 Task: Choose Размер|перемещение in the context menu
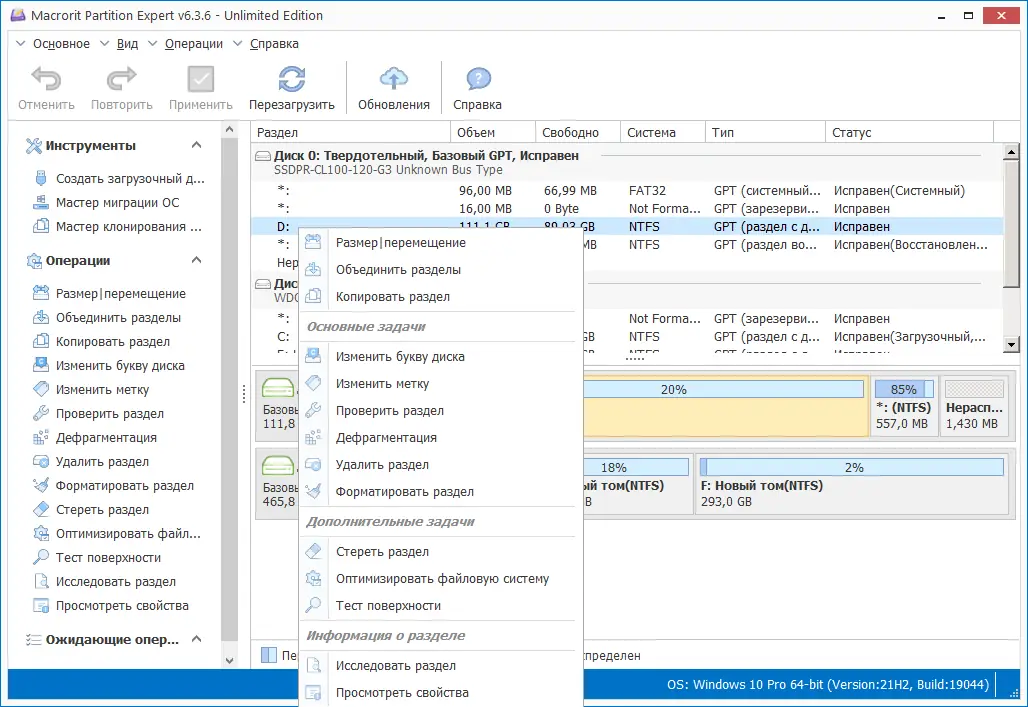point(400,243)
